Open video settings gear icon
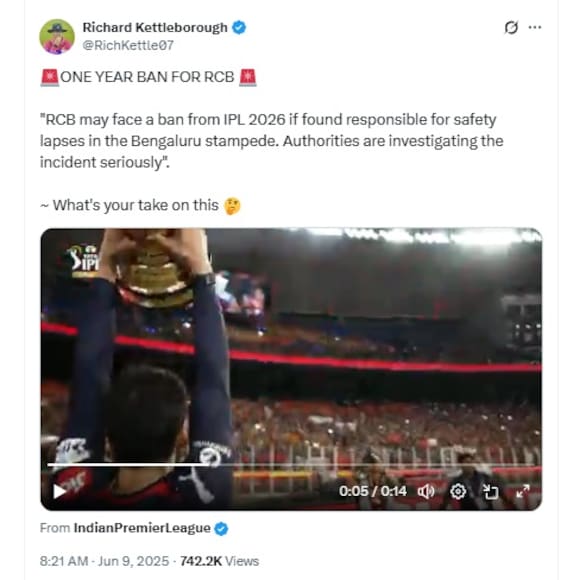 pyautogui.click(x=458, y=491)
